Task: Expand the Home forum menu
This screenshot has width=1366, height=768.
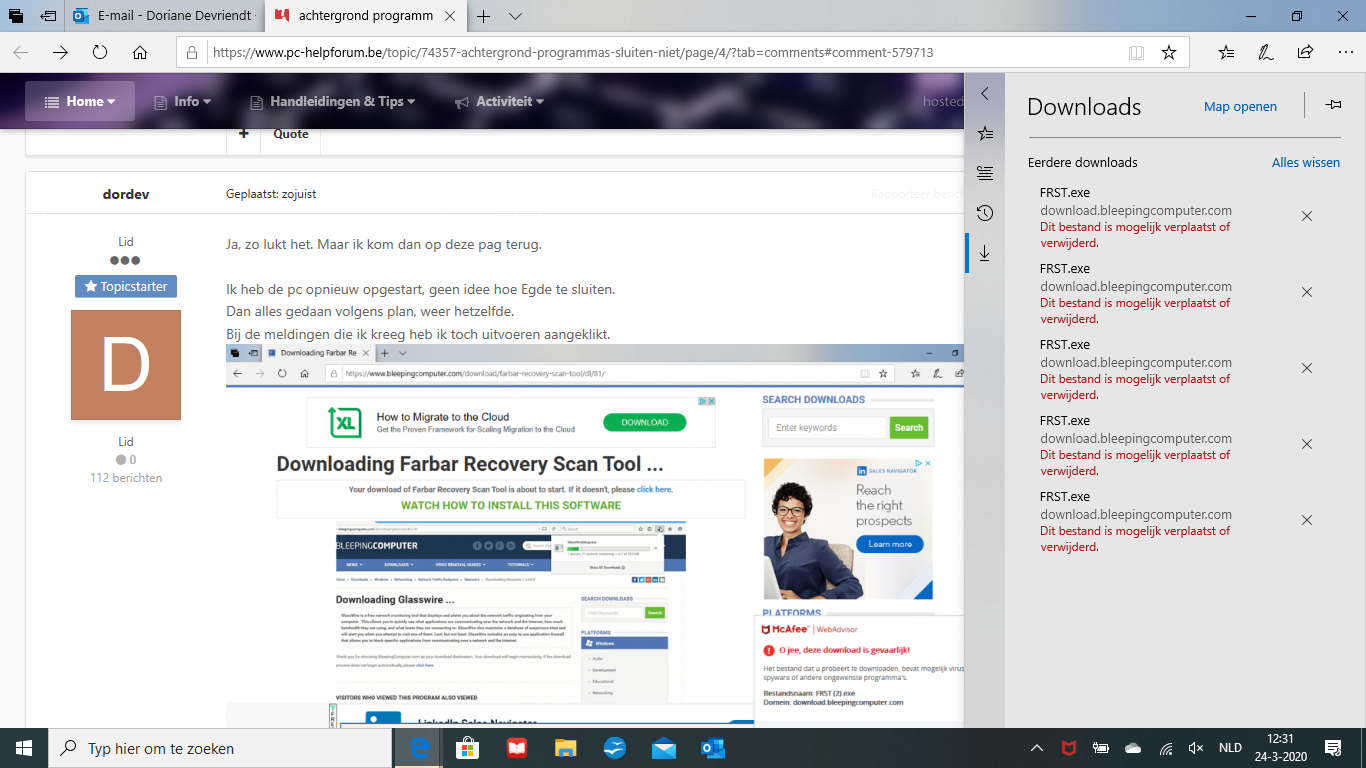Action: (x=80, y=101)
